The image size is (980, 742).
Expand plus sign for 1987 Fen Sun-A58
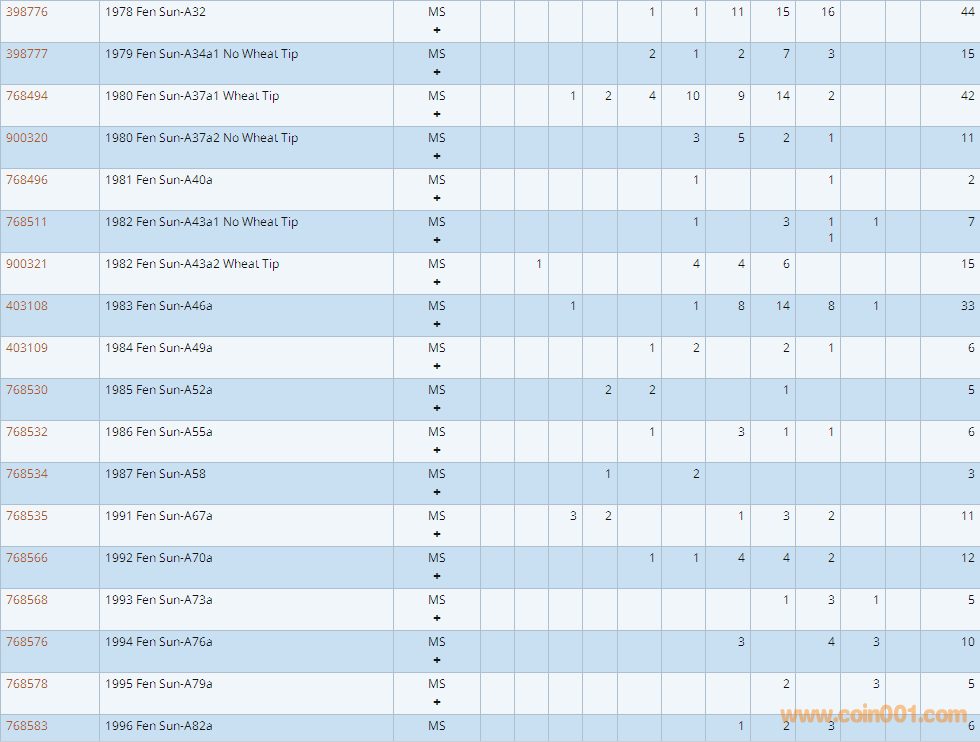[437, 492]
